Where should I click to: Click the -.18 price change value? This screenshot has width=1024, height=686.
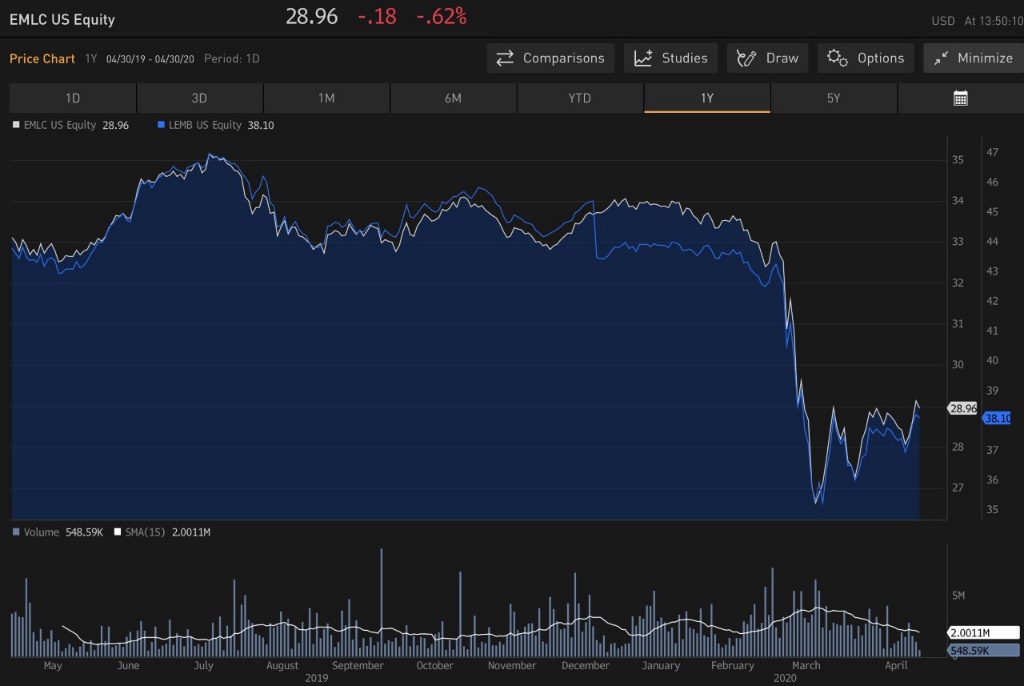point(377,16)
